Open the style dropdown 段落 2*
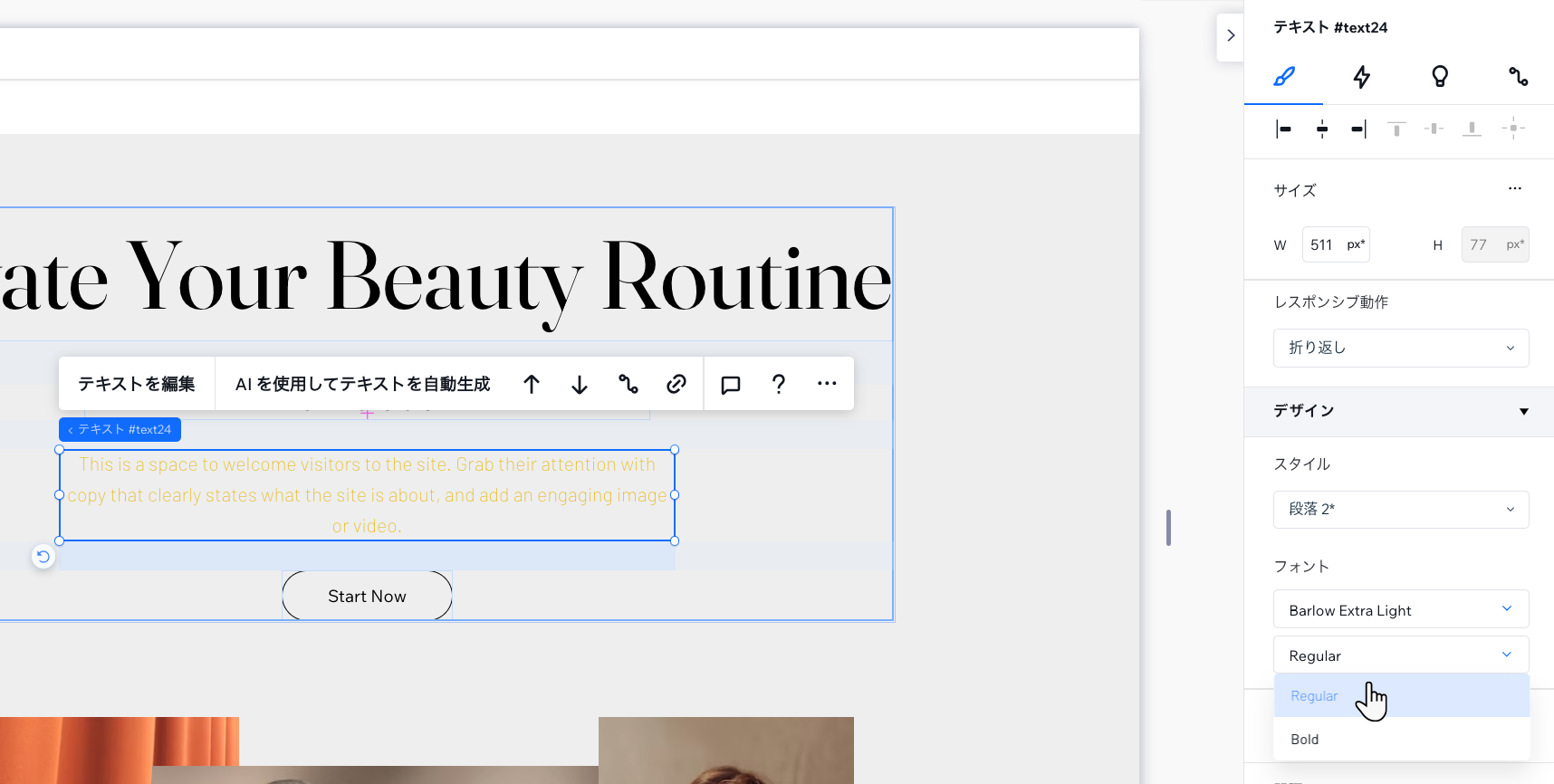Screen dimensions: 1554x784 click(1401, 510)
